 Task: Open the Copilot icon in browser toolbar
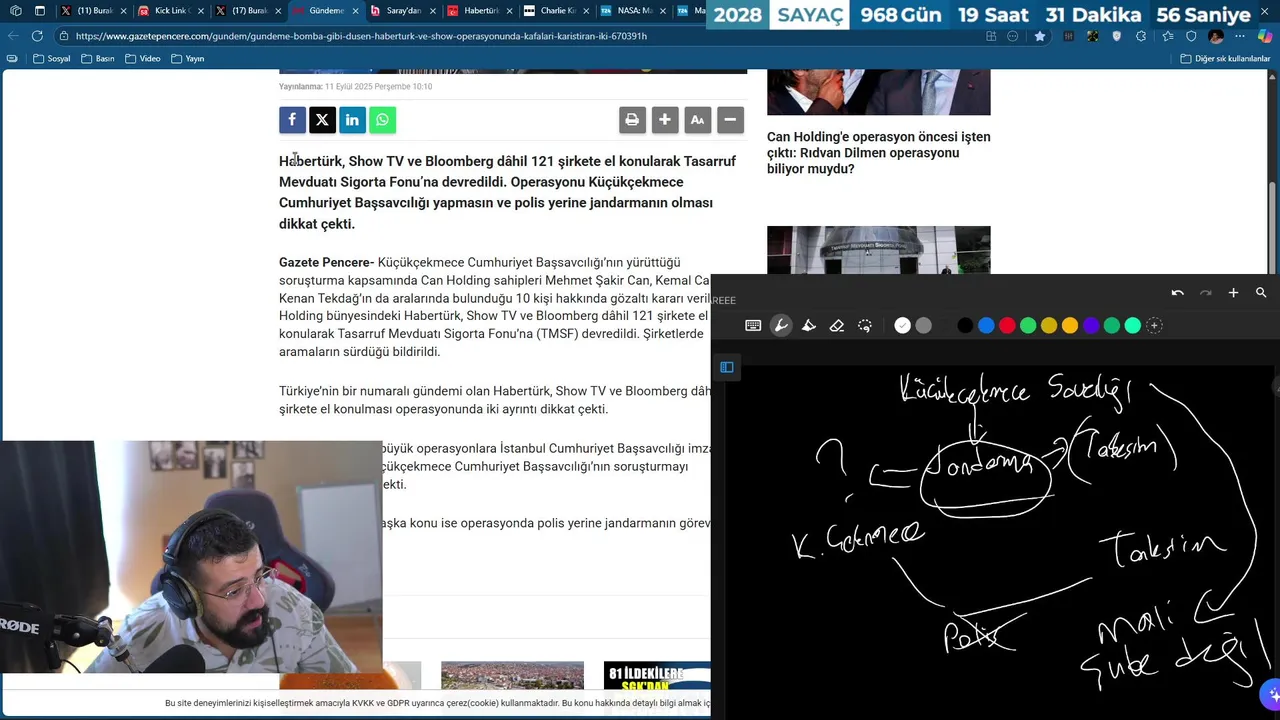1265,36
